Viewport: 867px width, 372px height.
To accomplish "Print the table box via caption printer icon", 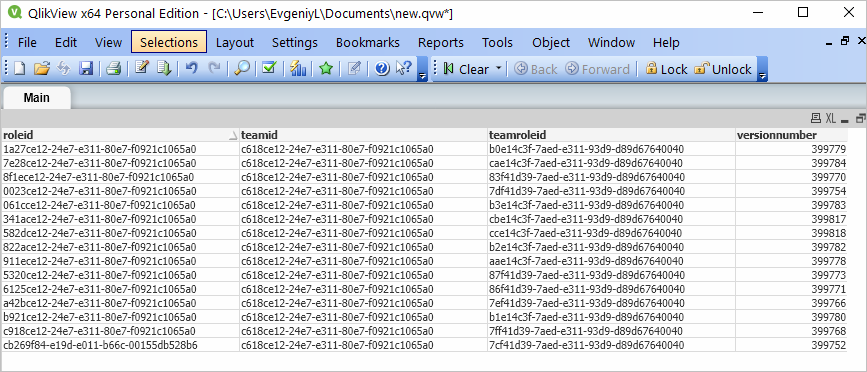I will click(816, 118).
